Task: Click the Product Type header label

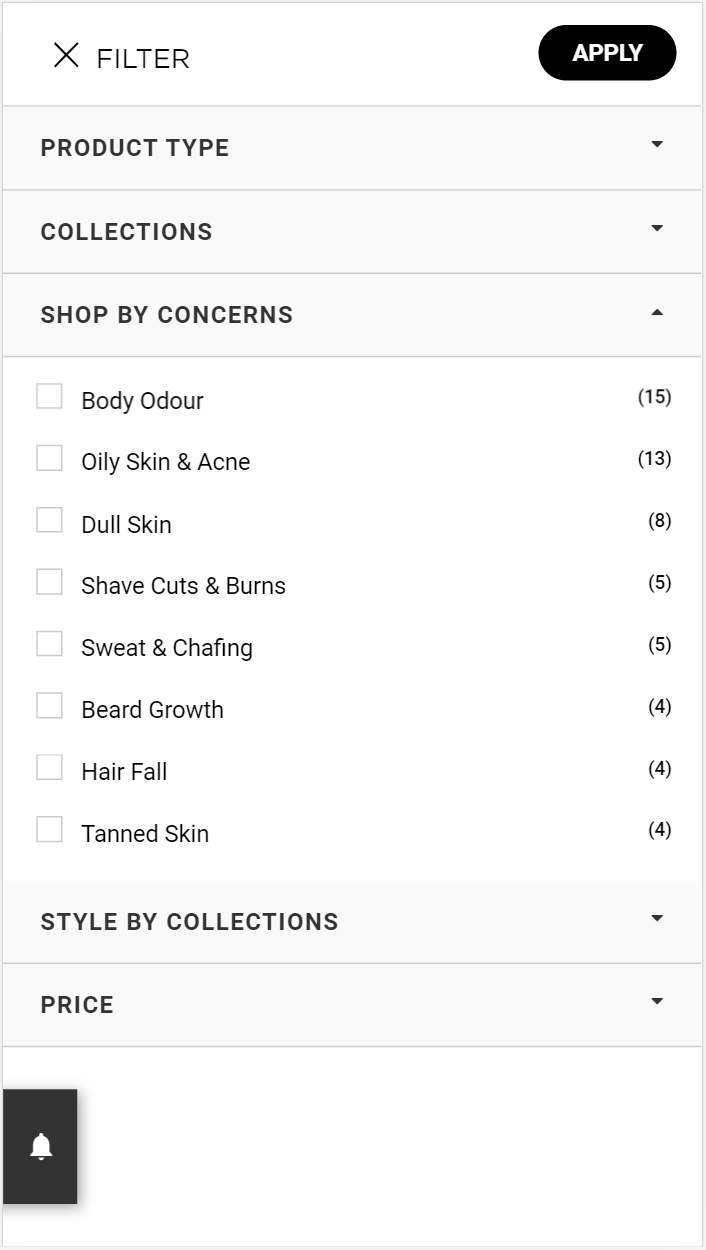Action: coord(135,148)
